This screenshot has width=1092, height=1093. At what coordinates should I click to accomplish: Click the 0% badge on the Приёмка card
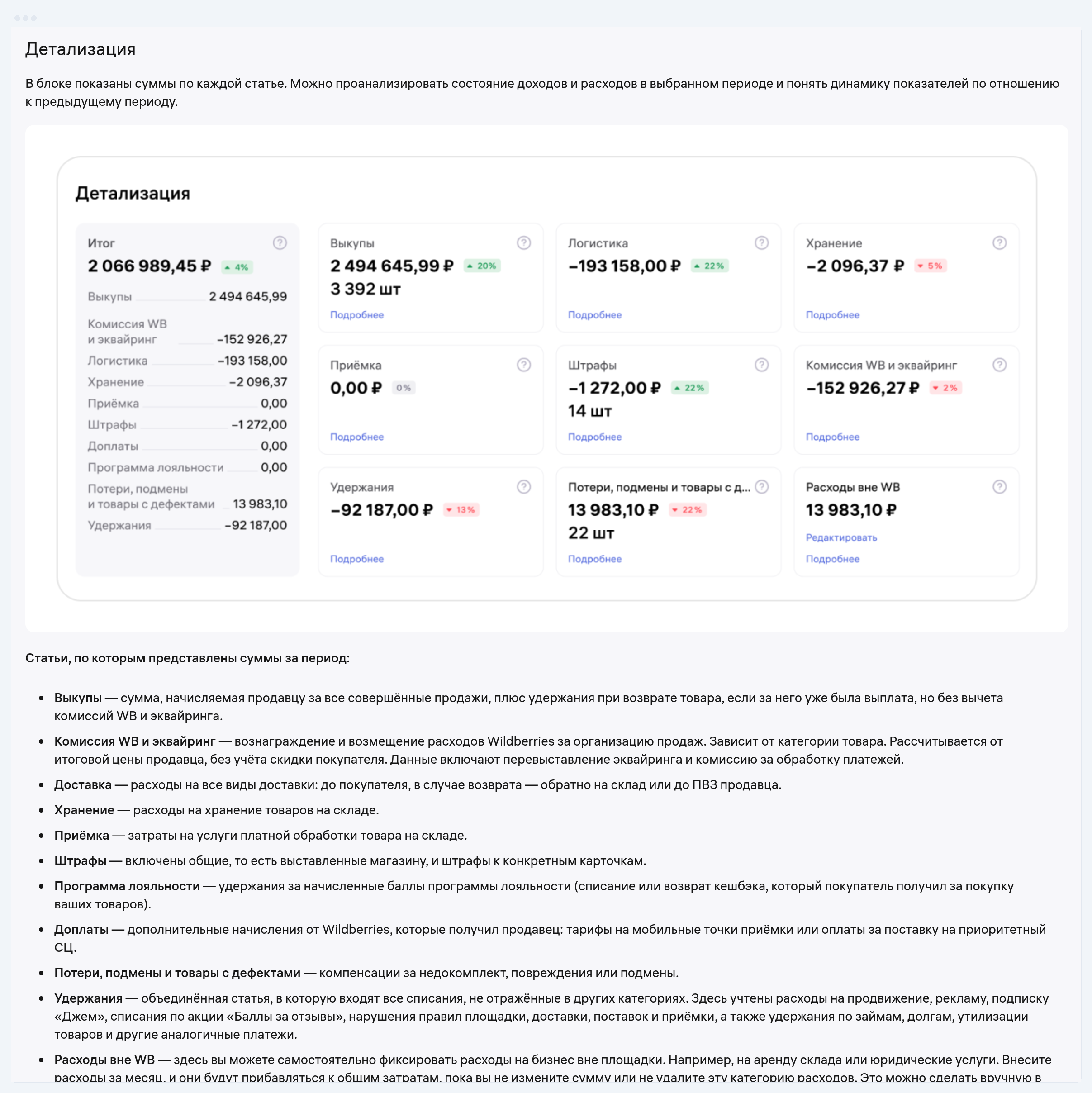(x=404, y=388)
